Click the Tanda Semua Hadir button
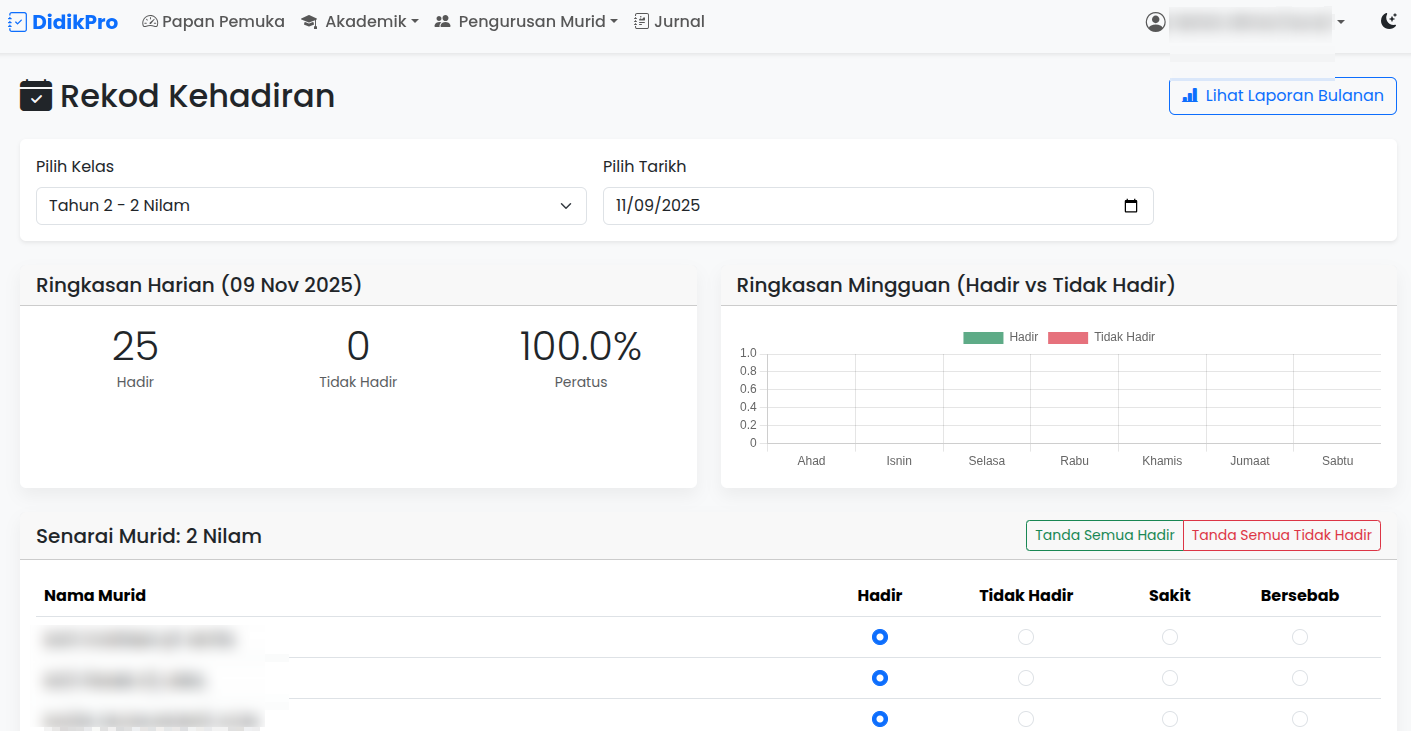Viewport: 1411px width, 731px height. coord(1104,535)
